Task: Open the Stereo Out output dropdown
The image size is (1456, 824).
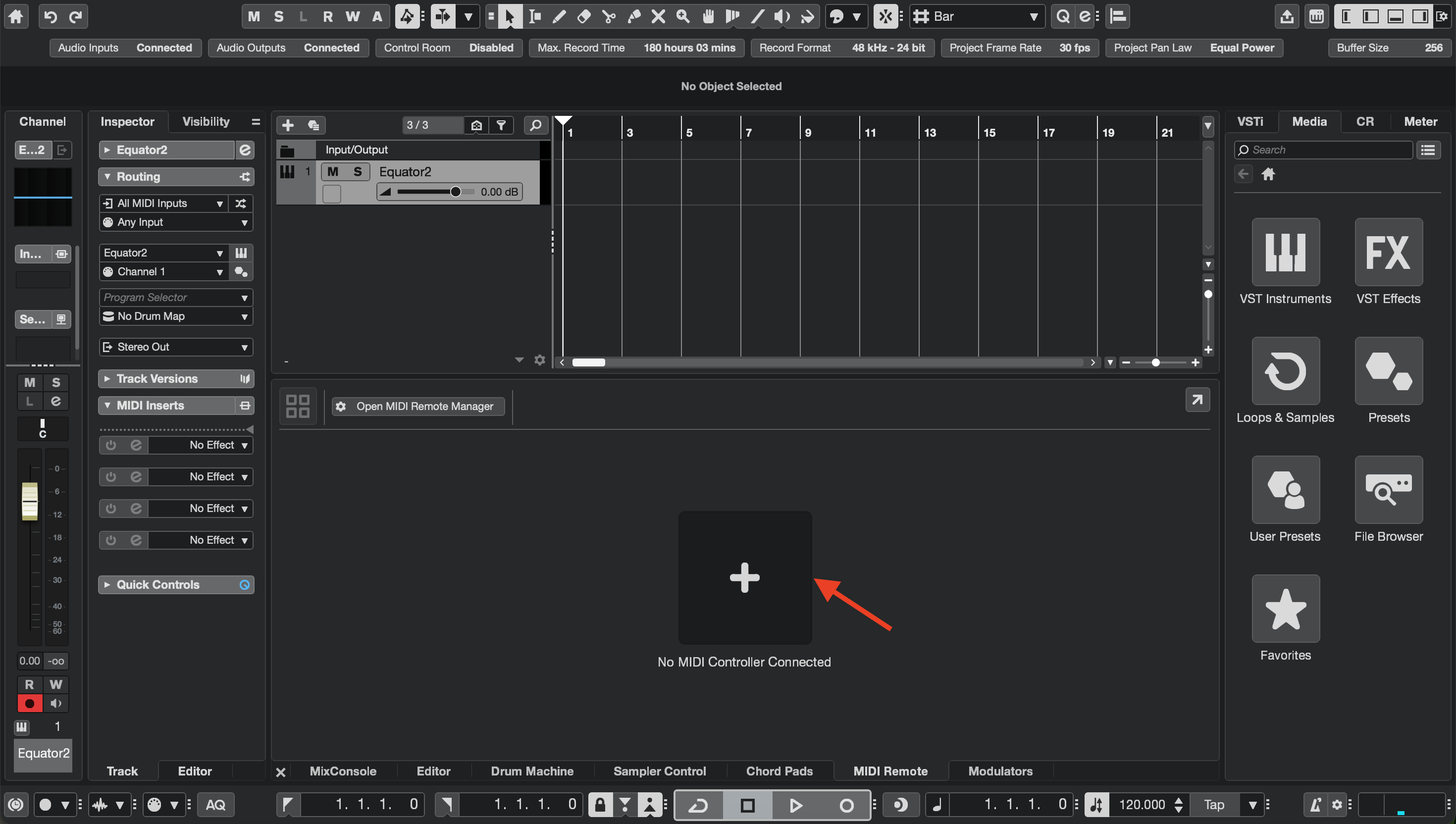Action: (x=176, y=347)
